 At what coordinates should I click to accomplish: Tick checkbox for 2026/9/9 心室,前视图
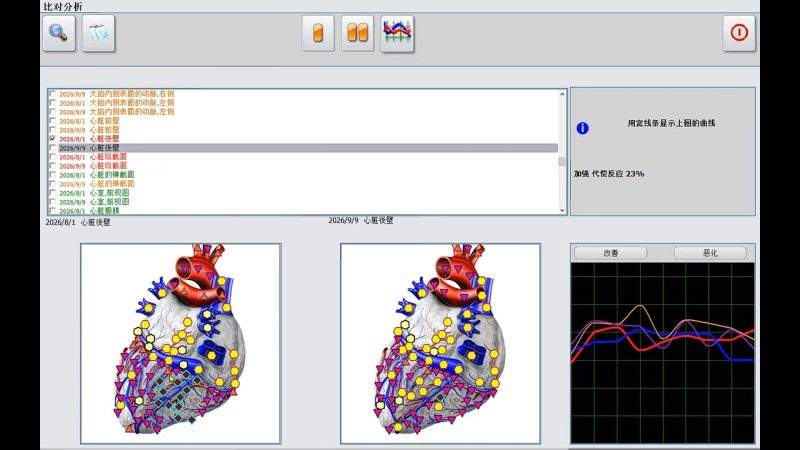tap(52, 202)
